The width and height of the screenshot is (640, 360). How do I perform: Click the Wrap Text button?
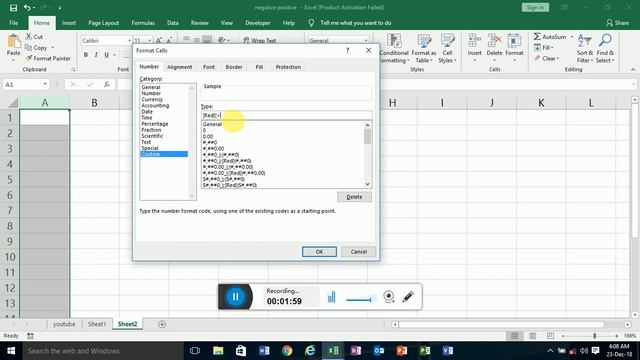(260, 40)
